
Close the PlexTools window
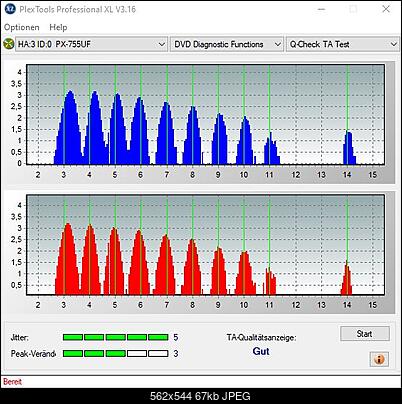(386, 9)
